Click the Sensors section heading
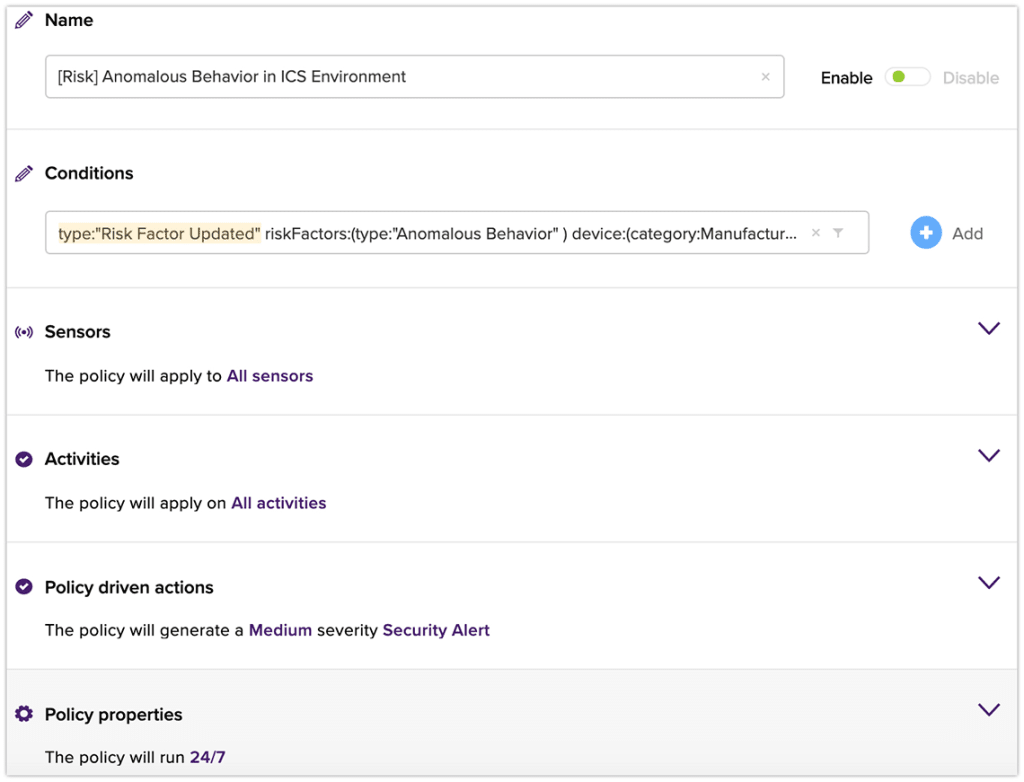This screenshot has height=782, width=1024. pos(77,332)
